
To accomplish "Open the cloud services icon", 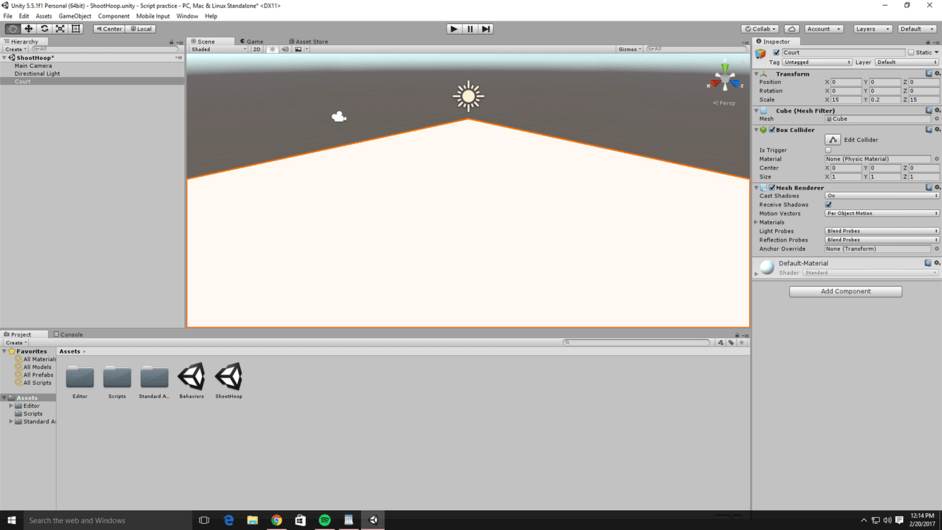I will (792, 29).
